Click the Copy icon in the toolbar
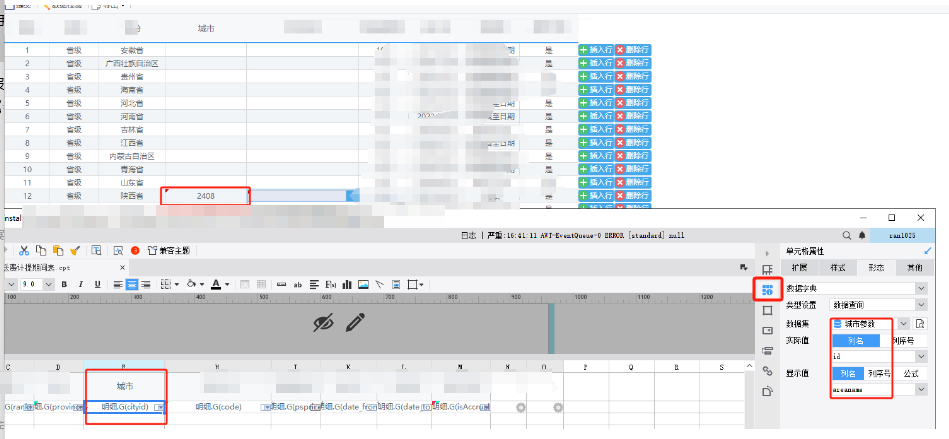The width and height of the screenshot is (949, 439). [x=41, y=250]
